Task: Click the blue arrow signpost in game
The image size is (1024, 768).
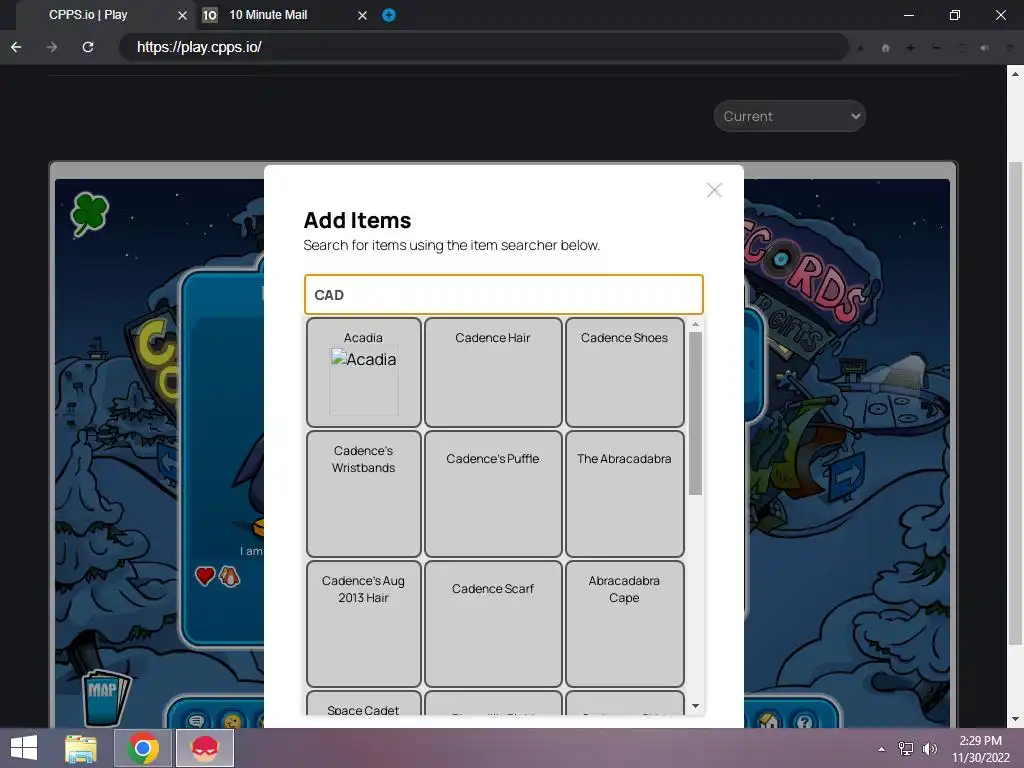Action: [847, 476]
